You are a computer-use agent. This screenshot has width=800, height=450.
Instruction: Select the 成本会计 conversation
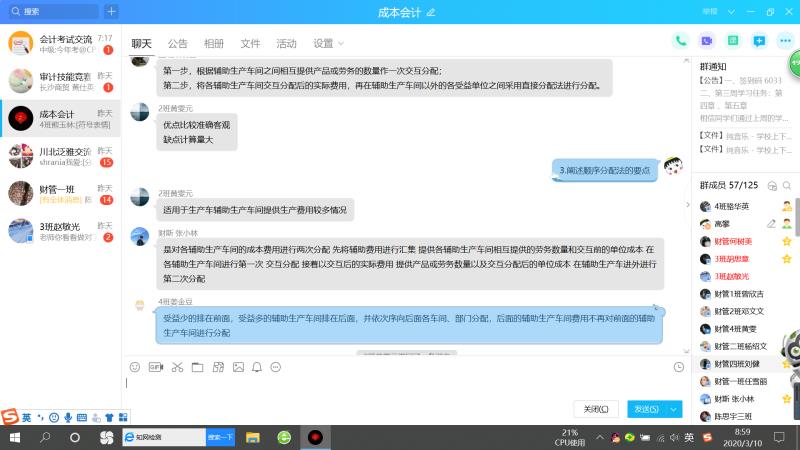pos(60,118)
